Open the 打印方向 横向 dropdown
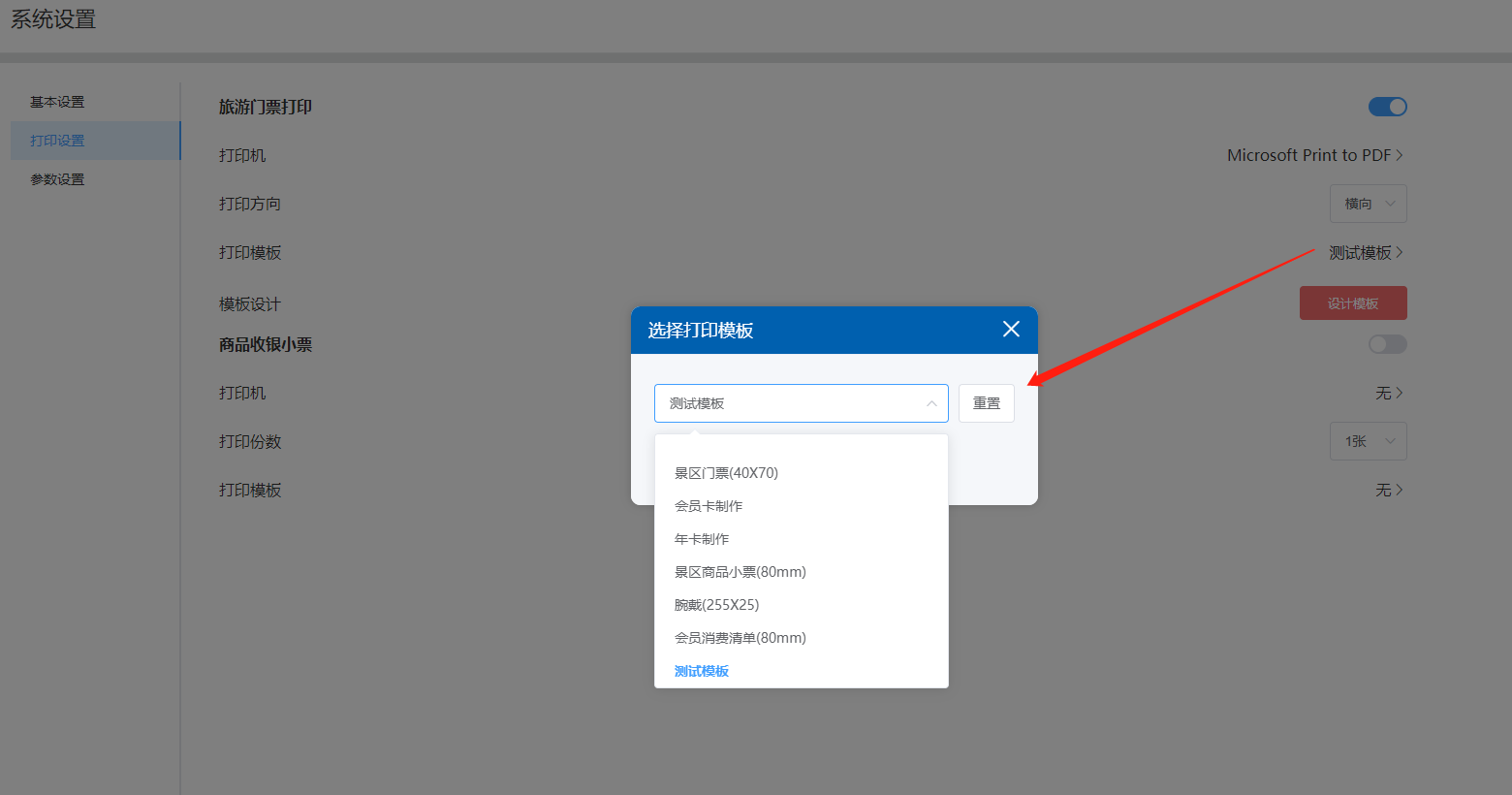The width and height of the screenshot is (1512, 795). point(1368,204)
